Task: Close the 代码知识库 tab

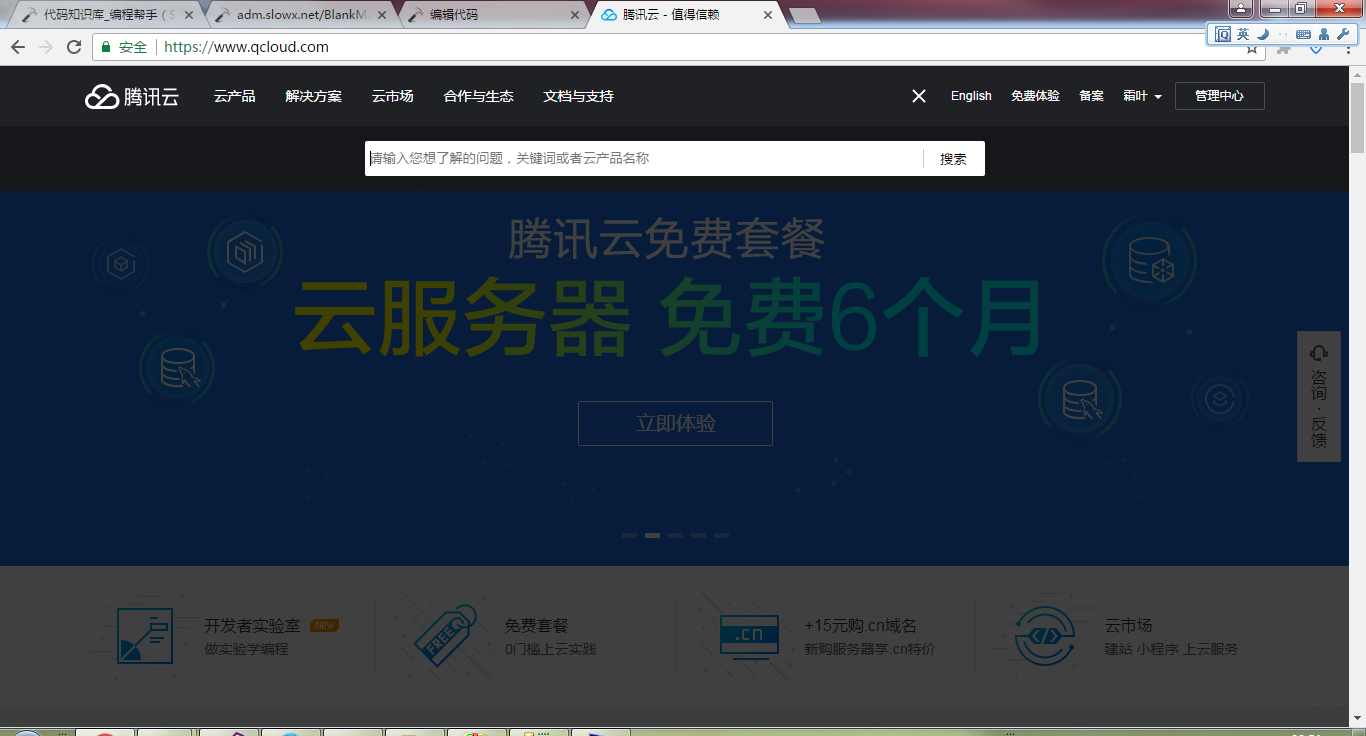Action: 189,15
